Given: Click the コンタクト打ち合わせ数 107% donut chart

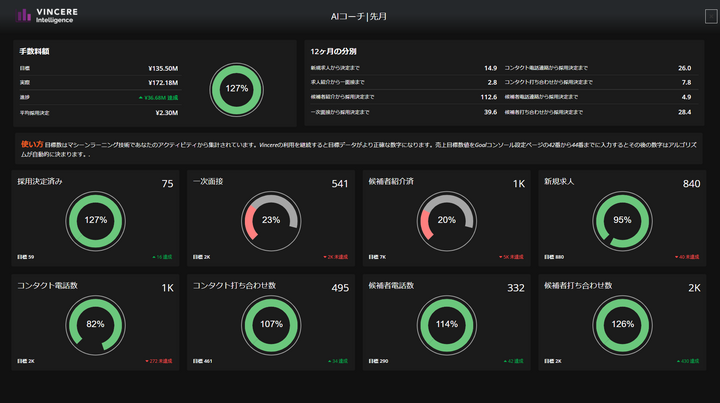Looking at the screenshot, I should pyautogui.click(x=271, y=324).
